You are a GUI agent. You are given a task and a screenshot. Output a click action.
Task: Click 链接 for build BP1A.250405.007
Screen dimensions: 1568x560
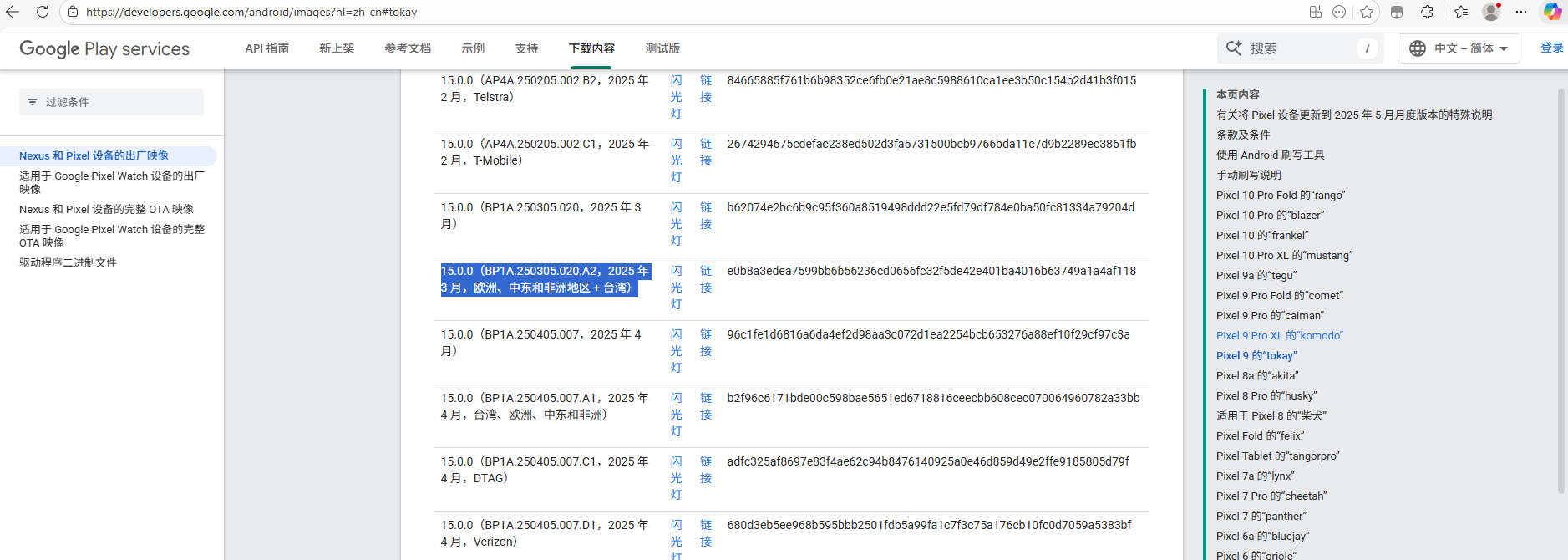(x=706, y=343)
